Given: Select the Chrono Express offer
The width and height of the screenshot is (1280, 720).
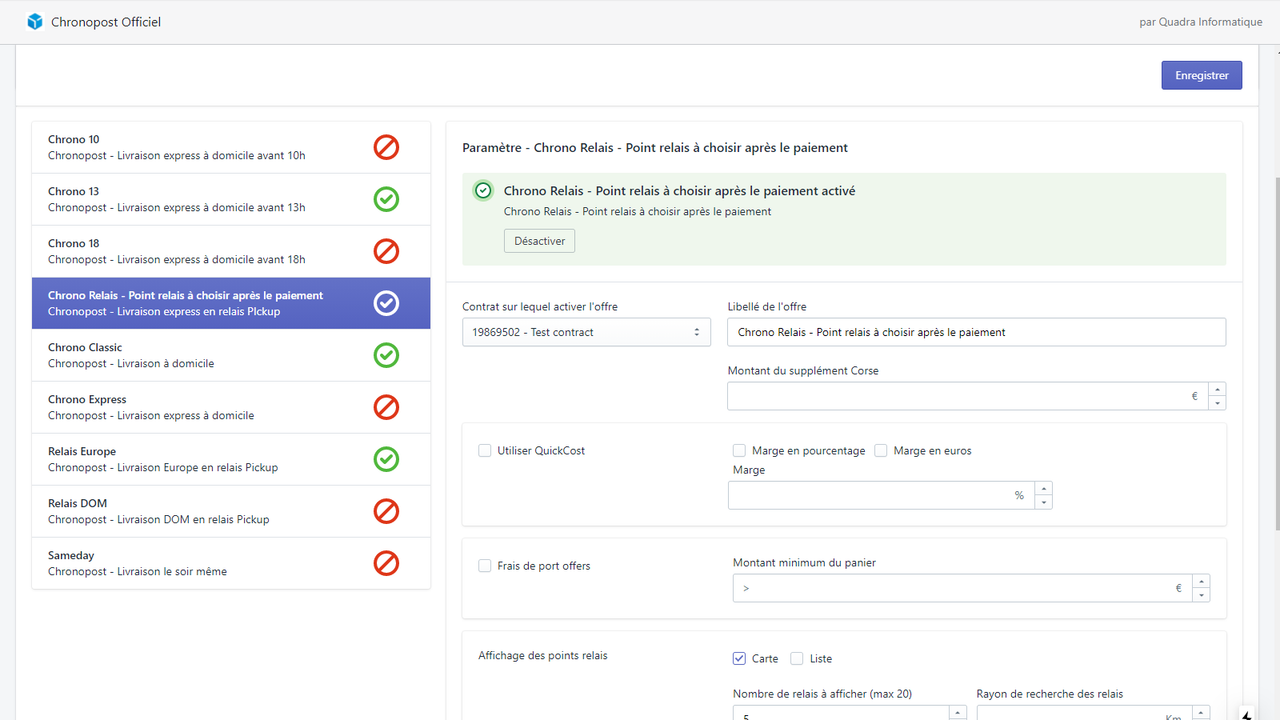Looking at the screenshot, I should point(231,408).
